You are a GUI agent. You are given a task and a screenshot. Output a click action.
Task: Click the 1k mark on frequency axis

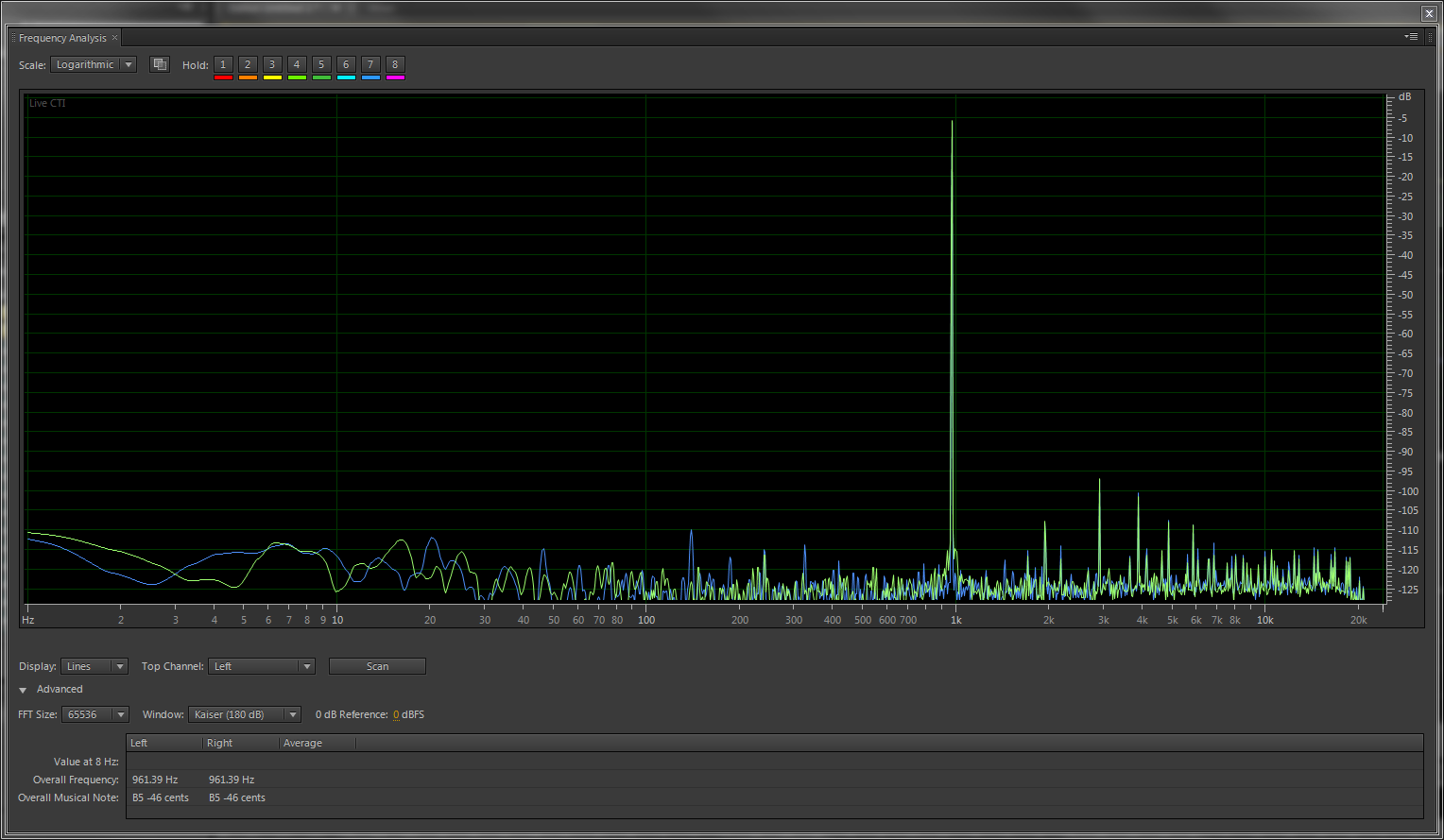[955, 620]
